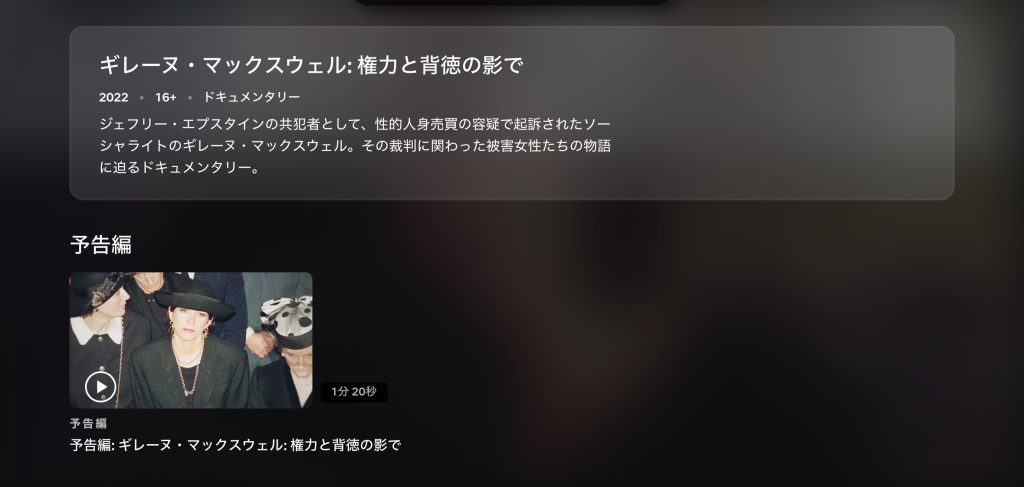Click the dark rounded bar at the top edge

512,2
